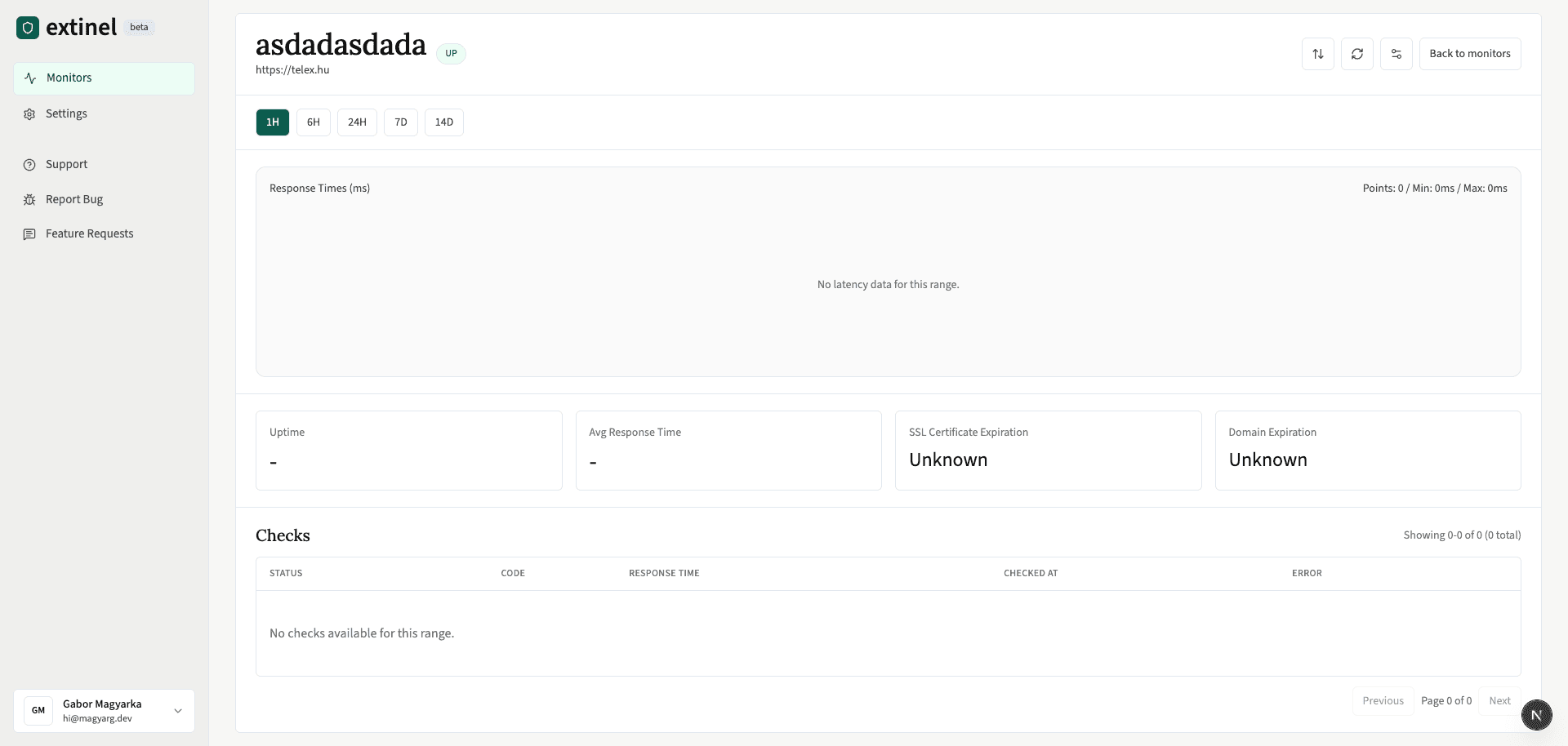Image resolution: width=1568 pixels, height=746 pixels.
Task: Click the sort arrows icon button
Action: [1317, 54]
